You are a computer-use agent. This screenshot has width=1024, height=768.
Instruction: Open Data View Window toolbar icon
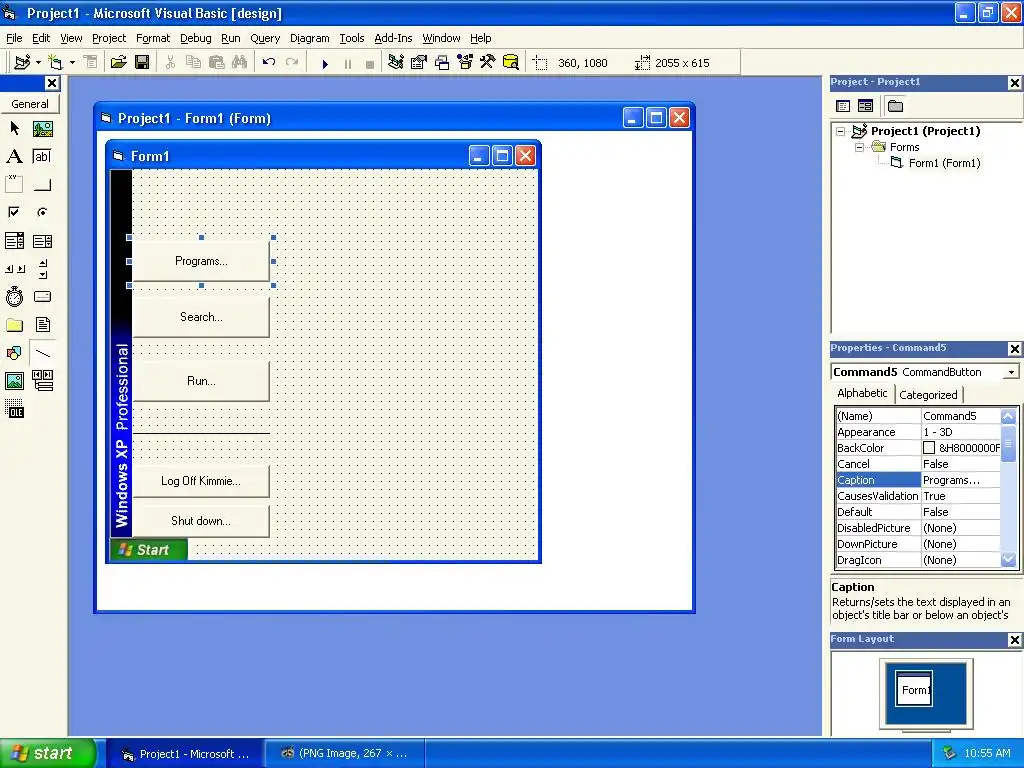click(511, 63)
